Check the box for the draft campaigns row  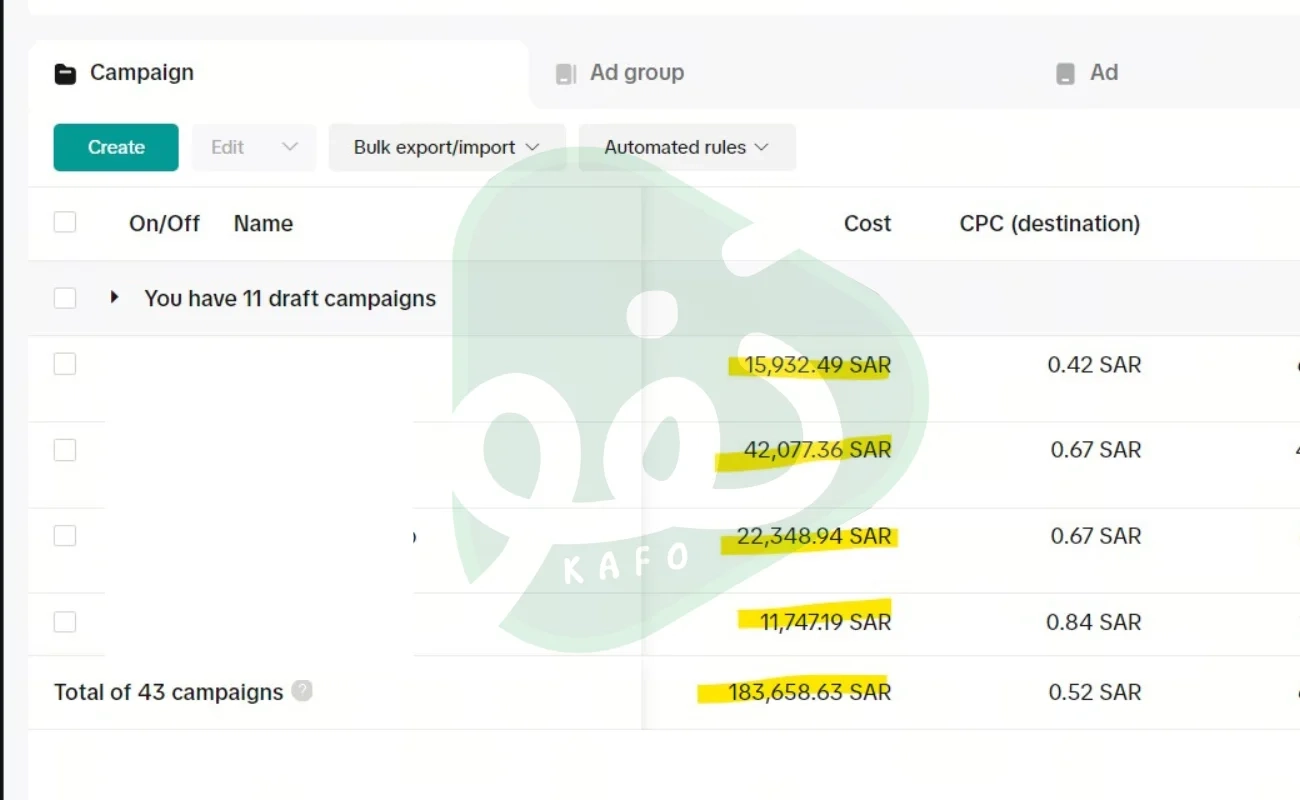65,298
